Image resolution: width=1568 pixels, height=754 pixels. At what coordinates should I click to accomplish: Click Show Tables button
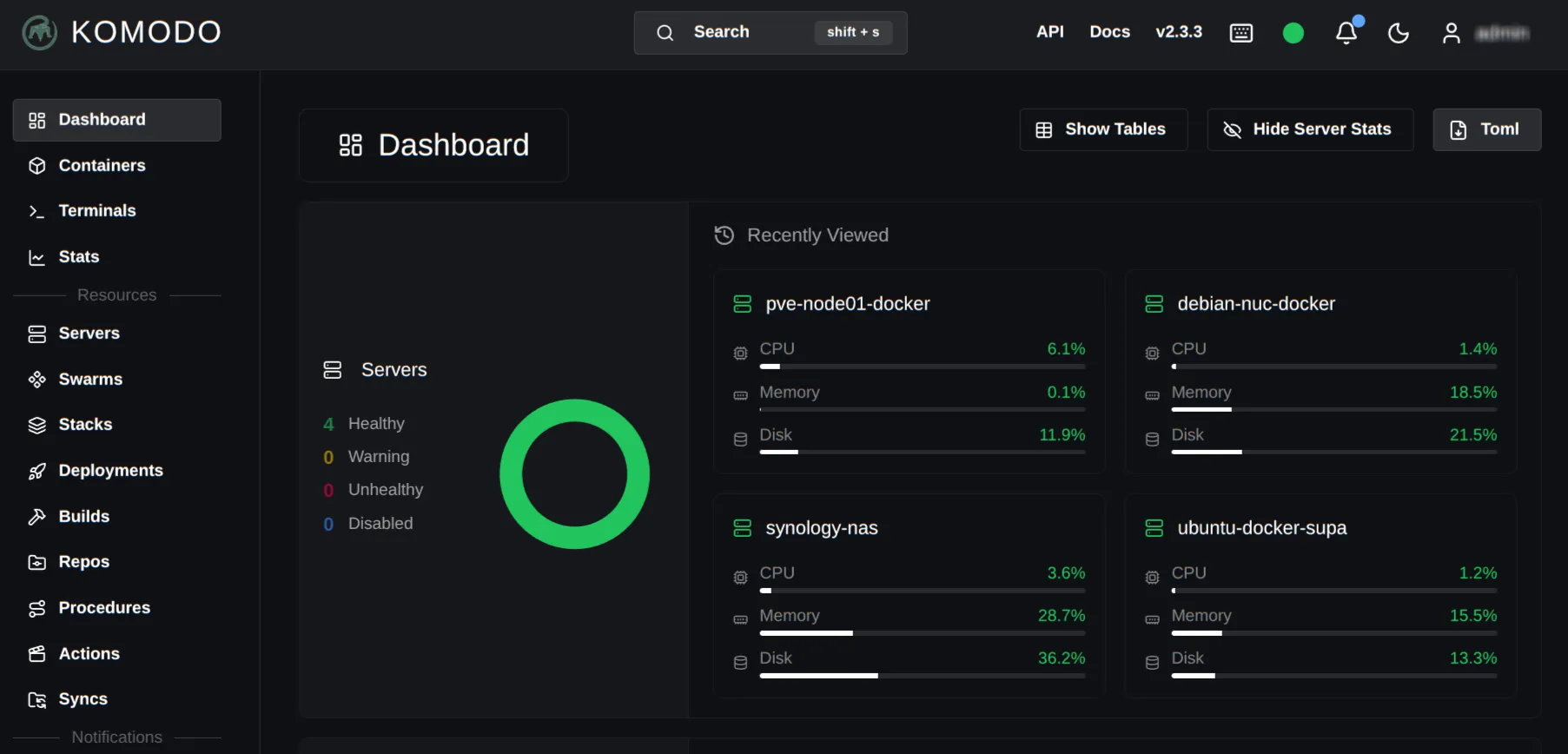pyautogui.click(x=1103, y=129)
